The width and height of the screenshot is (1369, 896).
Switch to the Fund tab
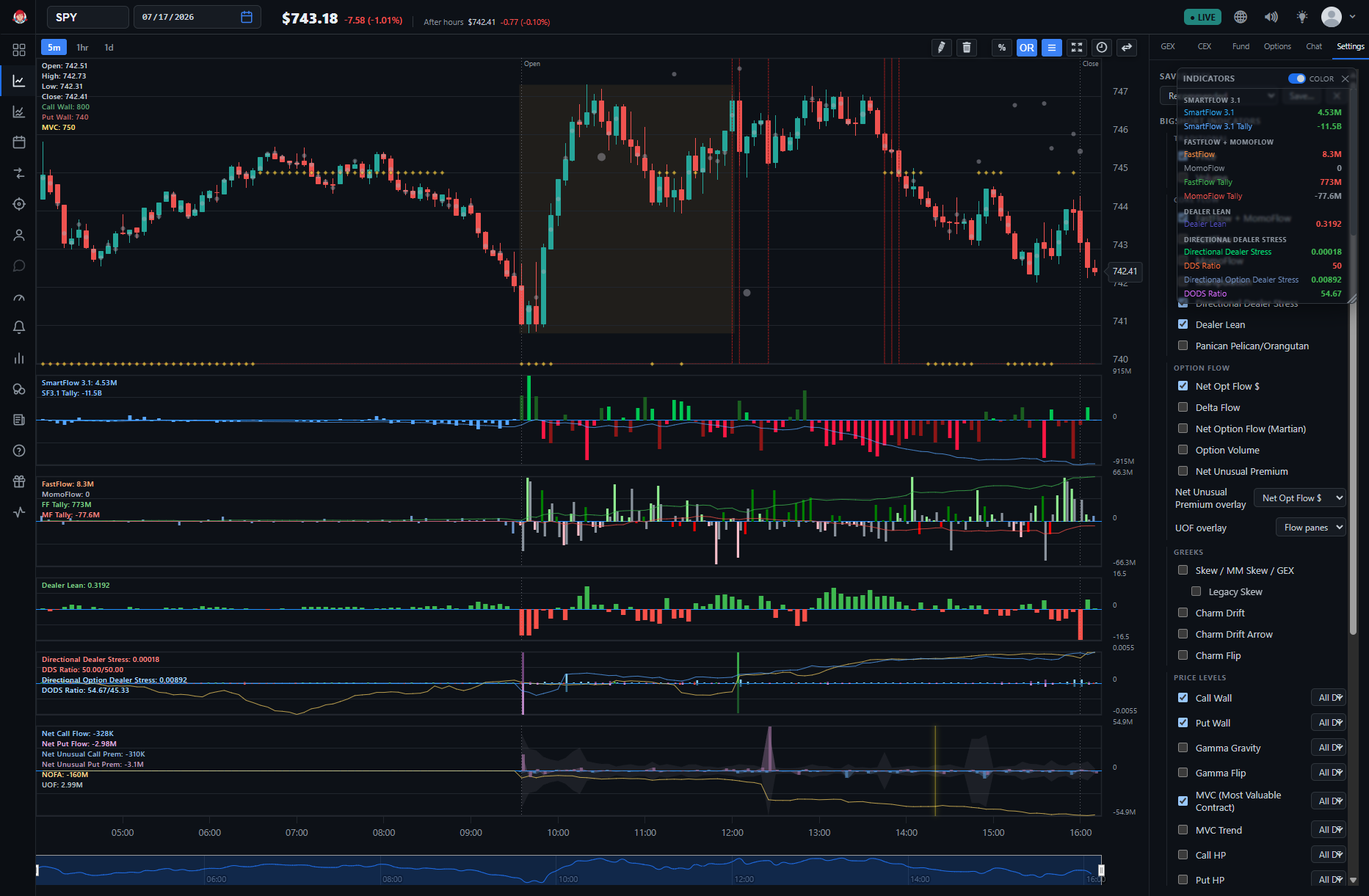[x=1241, y=46]
